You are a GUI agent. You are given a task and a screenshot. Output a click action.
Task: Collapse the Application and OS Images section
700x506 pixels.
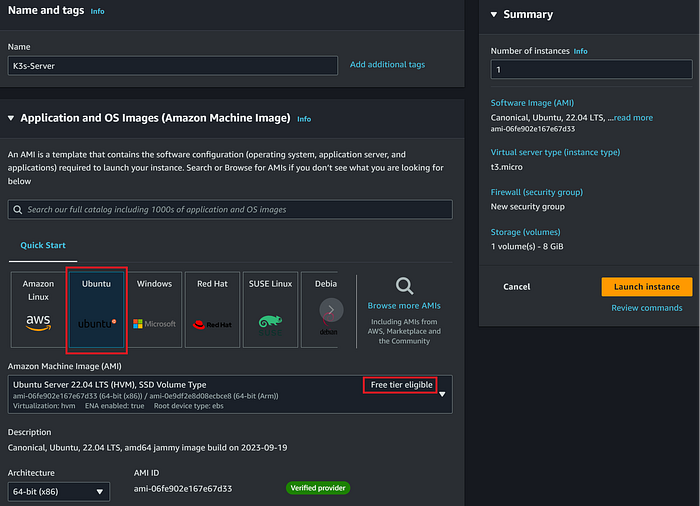click(11, 118)
